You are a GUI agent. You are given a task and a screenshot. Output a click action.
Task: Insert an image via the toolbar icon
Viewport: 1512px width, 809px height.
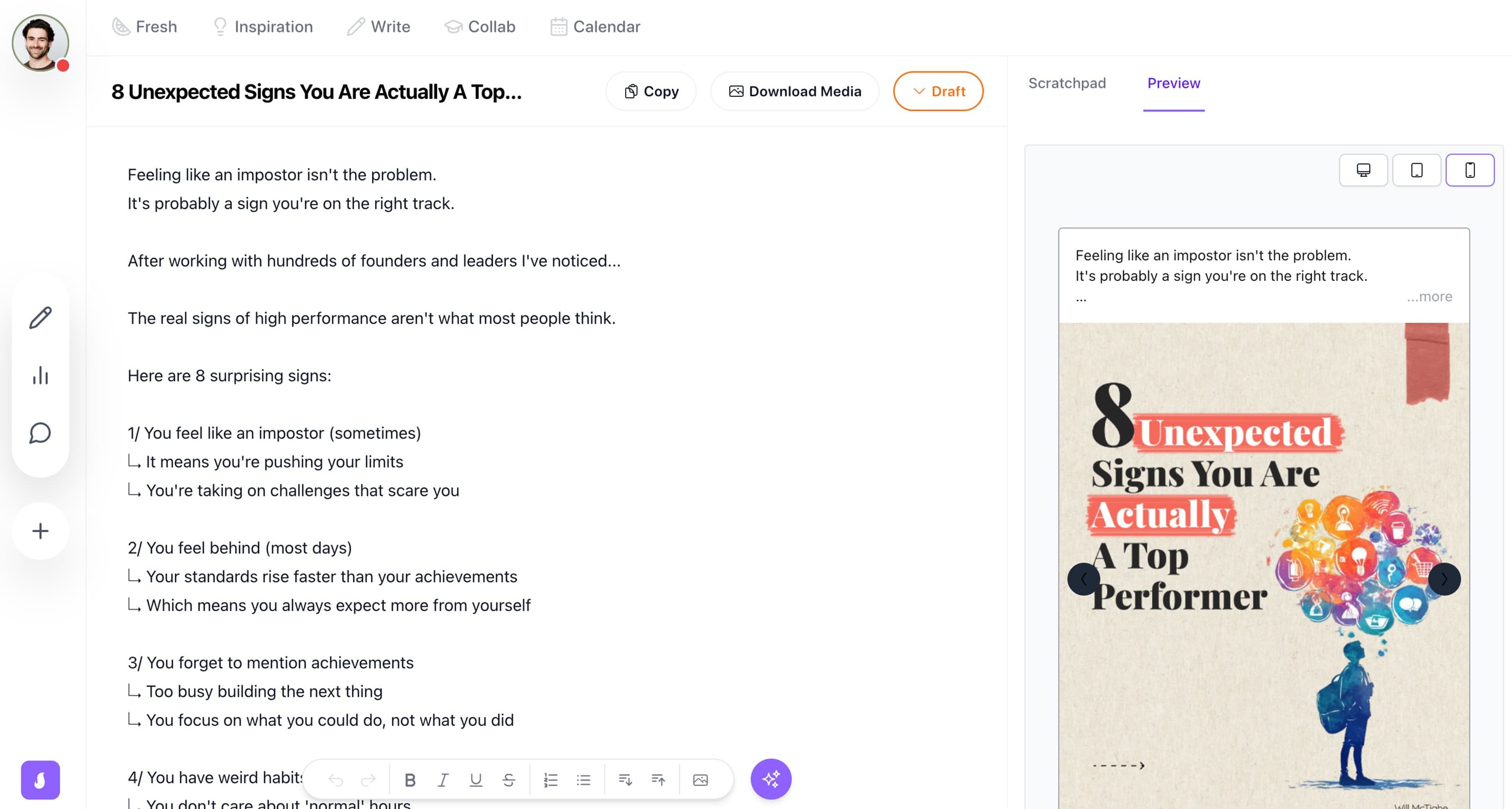[701, 779]
